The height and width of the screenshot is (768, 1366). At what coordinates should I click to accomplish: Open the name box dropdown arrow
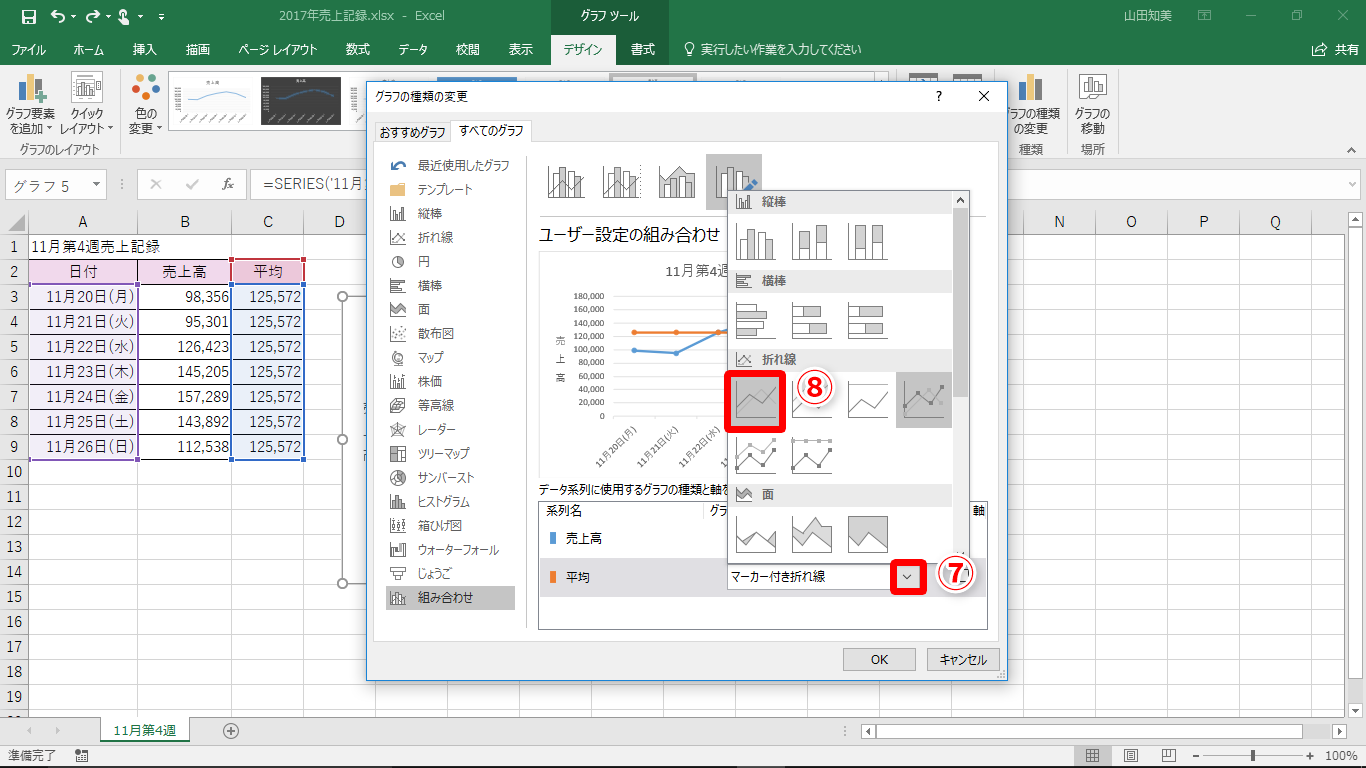[97, 185]
